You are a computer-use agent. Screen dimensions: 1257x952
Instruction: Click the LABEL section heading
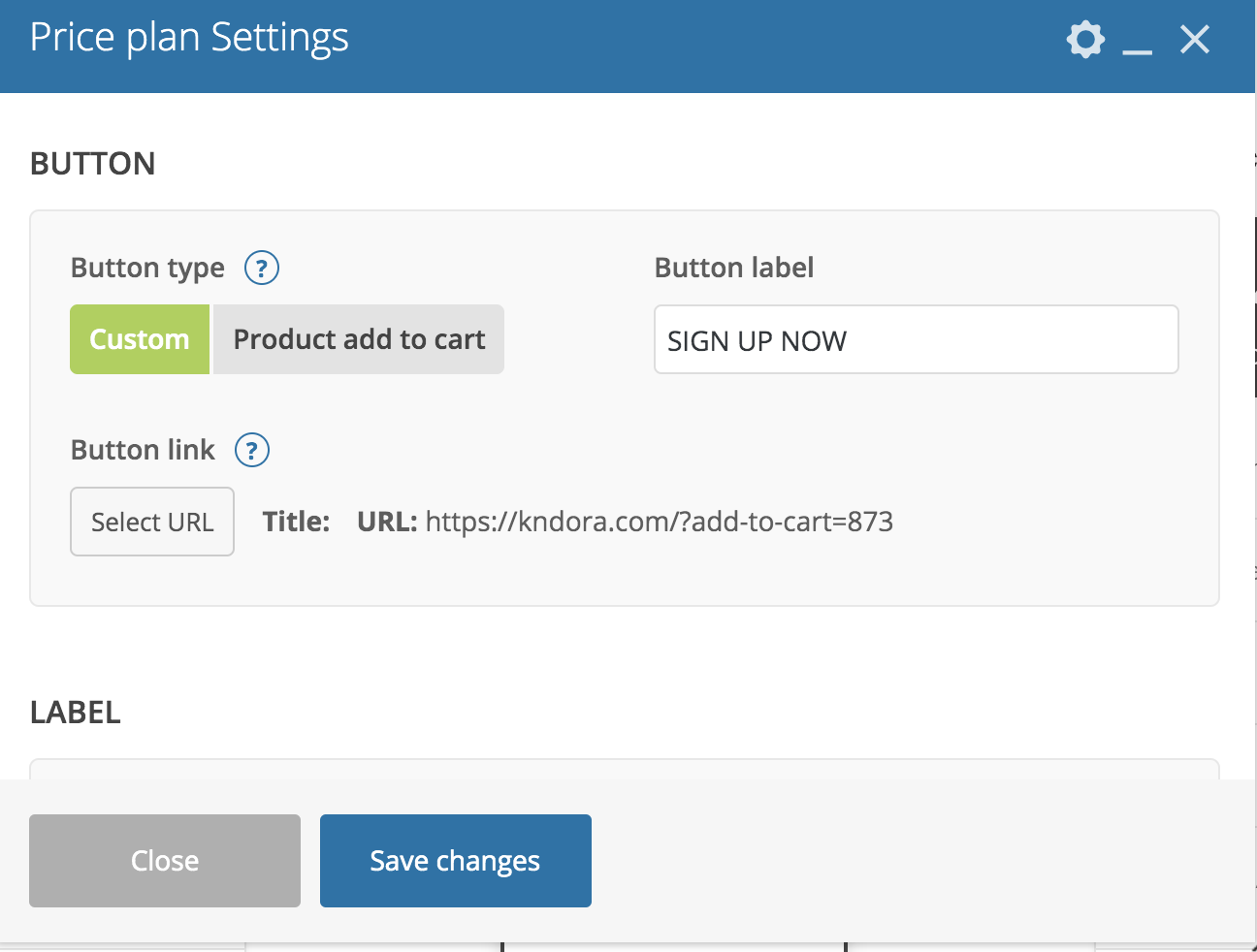point(76,713)
